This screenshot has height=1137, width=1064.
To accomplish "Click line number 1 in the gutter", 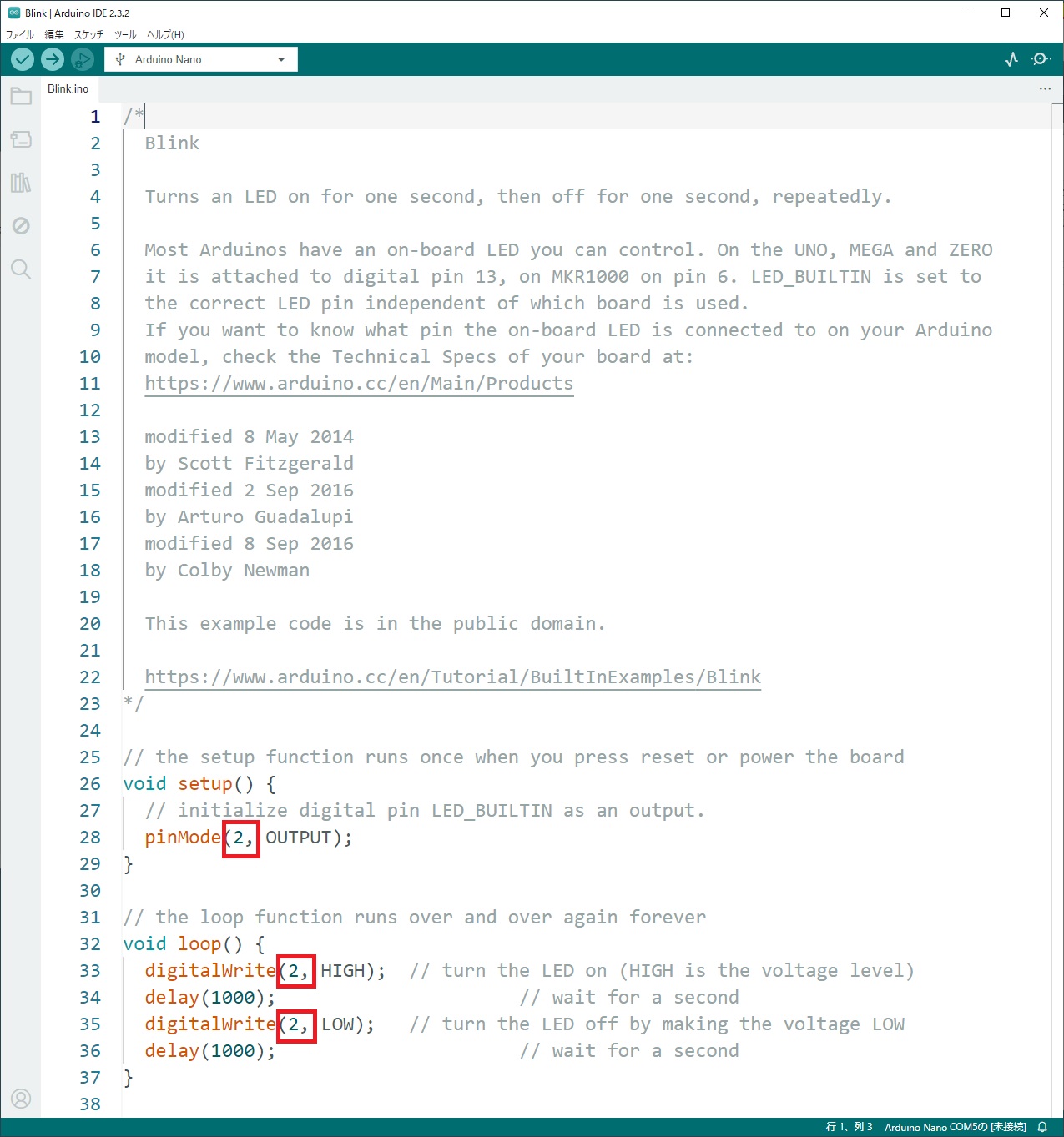I will tap(95, 117).
